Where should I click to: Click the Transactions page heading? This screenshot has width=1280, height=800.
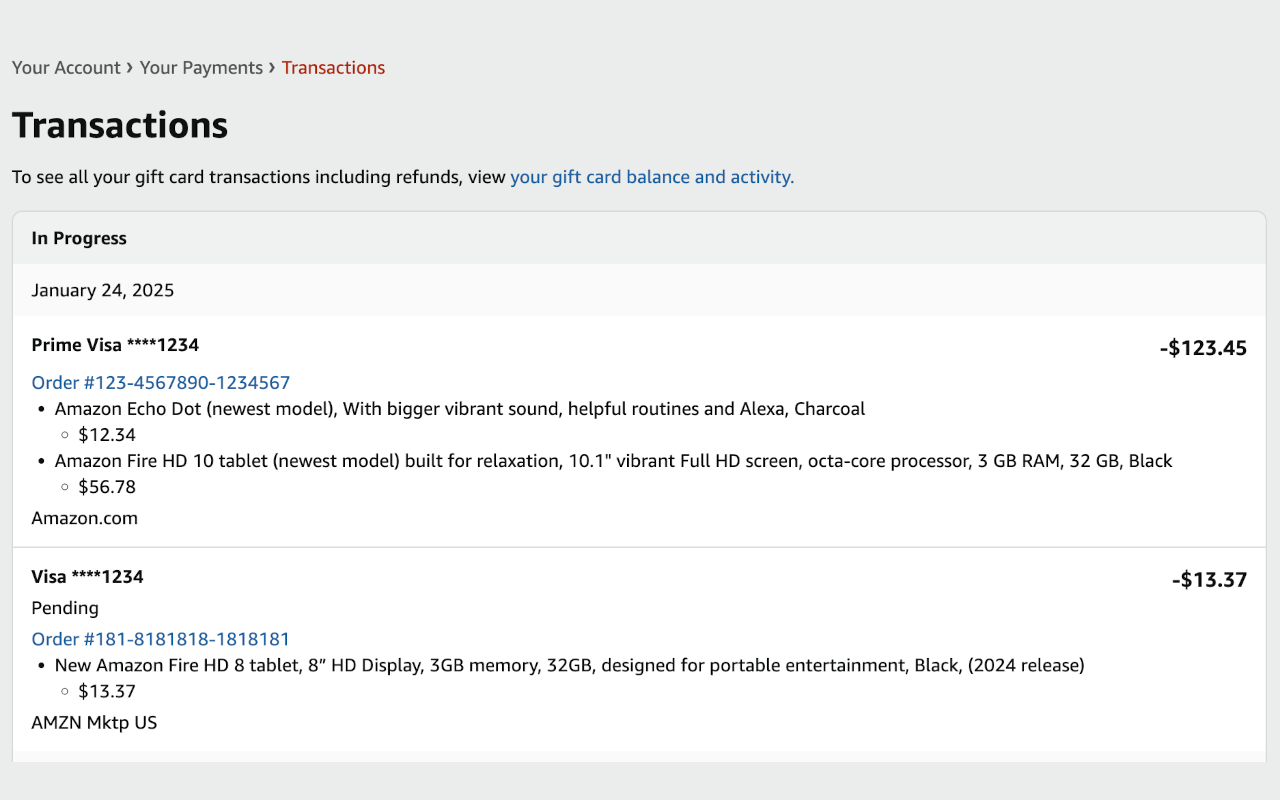point(120,125)
